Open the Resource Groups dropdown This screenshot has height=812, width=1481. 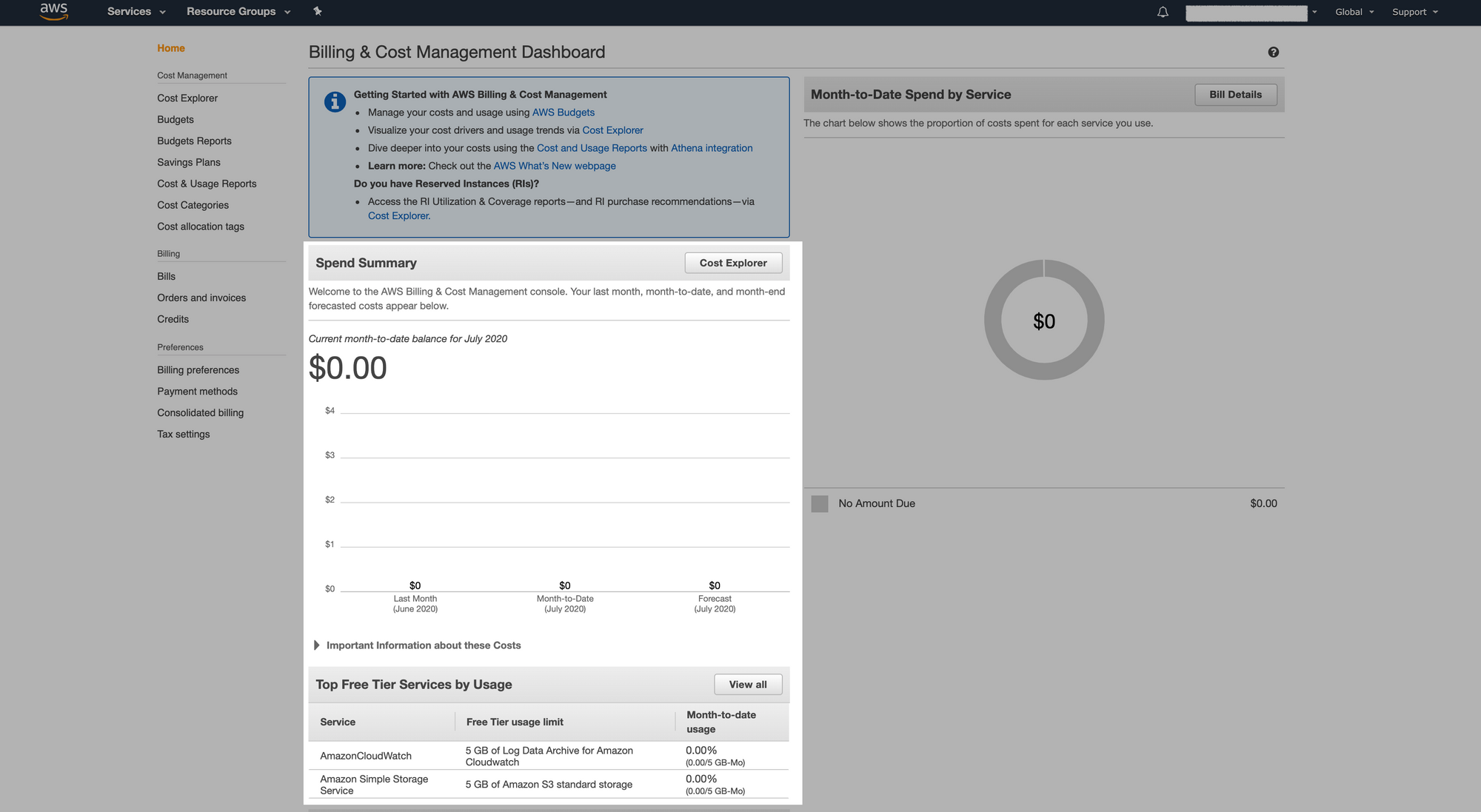(238, 12)
